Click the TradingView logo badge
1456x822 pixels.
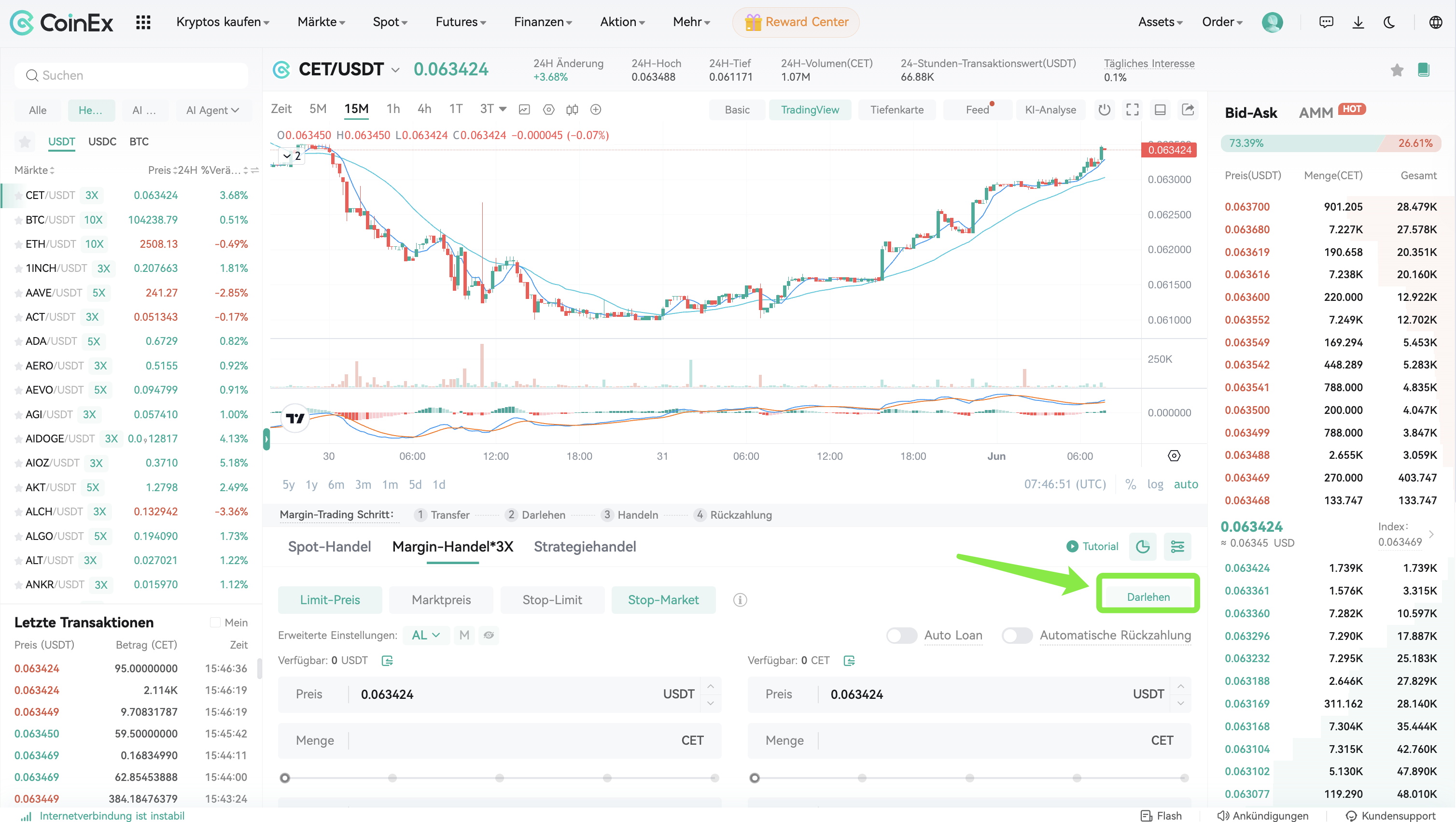295,418
